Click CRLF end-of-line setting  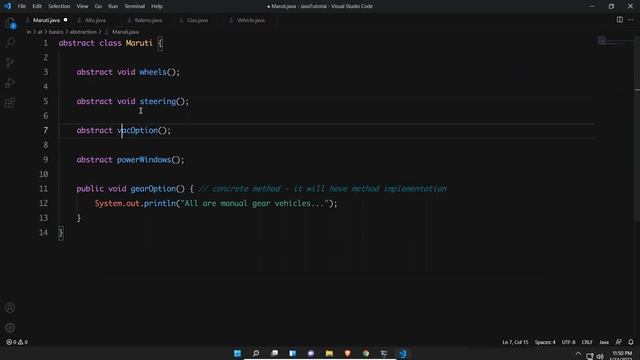(x=587, y=342)
